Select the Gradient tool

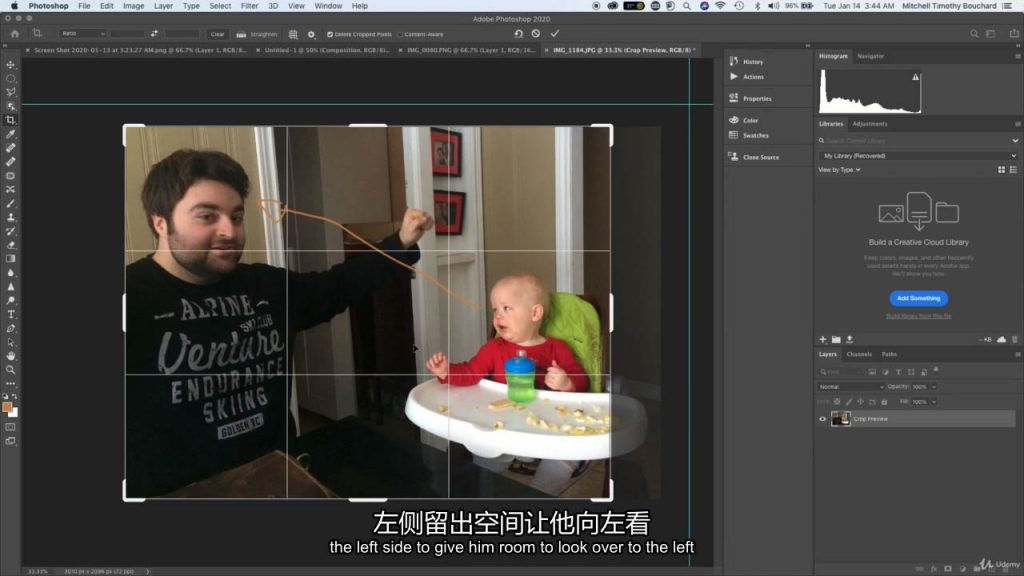pyautogui.click(x=10, y=259)
